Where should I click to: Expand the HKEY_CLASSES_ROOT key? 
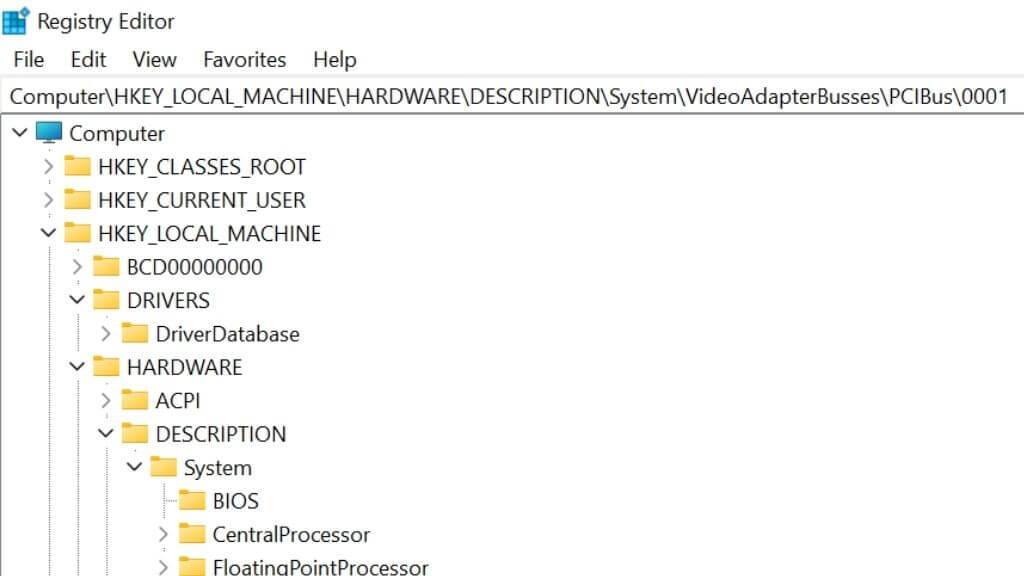[48, 167]
